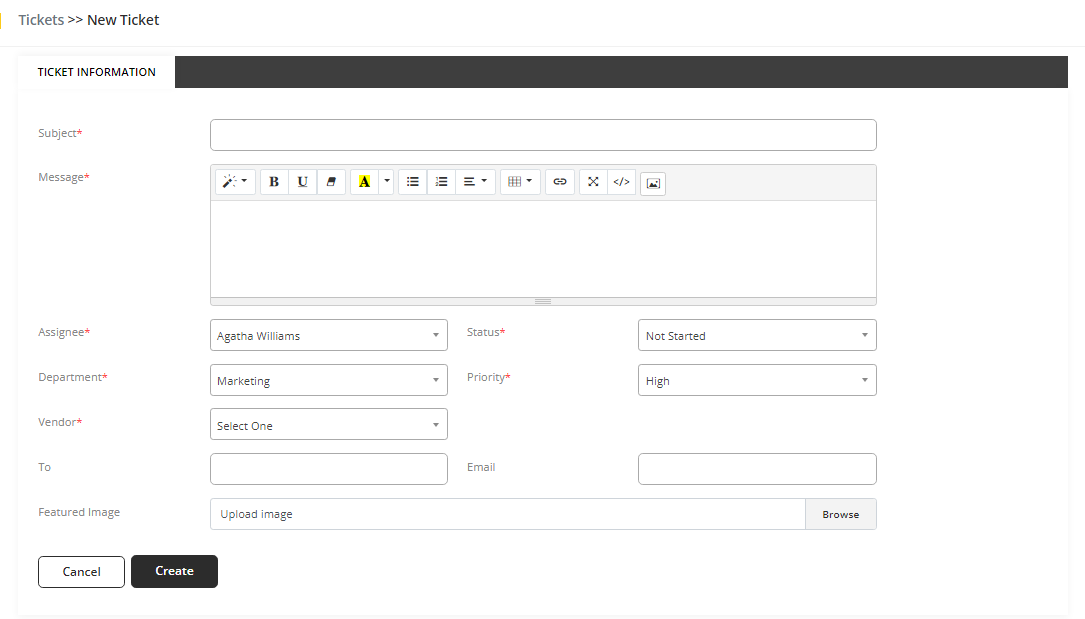1085x619 pixels.
Task: Toggle underline formatting in message editor
Action: [x=302, y=182]
